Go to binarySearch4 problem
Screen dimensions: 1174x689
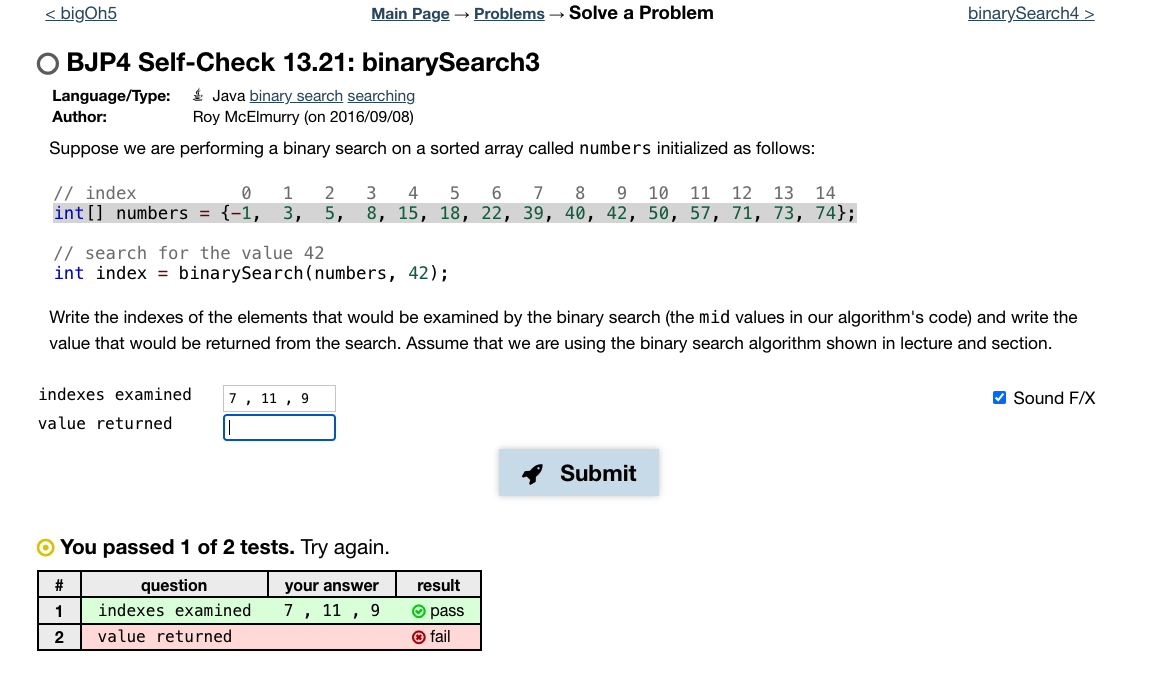[x=1030, y=13]
